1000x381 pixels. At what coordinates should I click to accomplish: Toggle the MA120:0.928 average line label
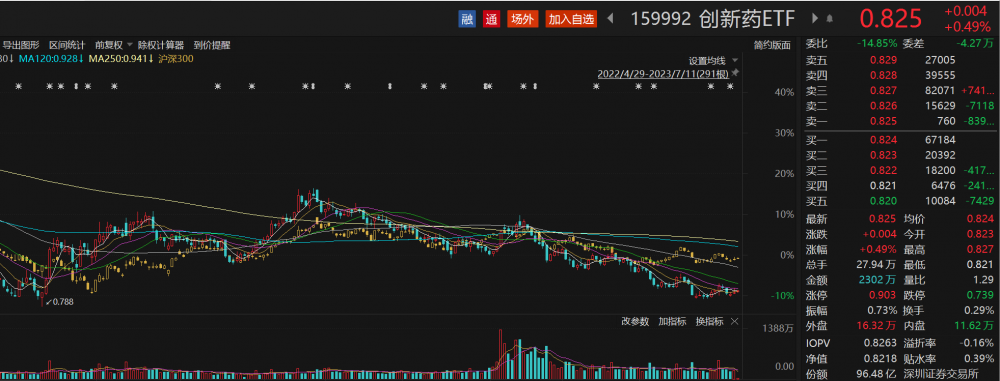point(51,59)
